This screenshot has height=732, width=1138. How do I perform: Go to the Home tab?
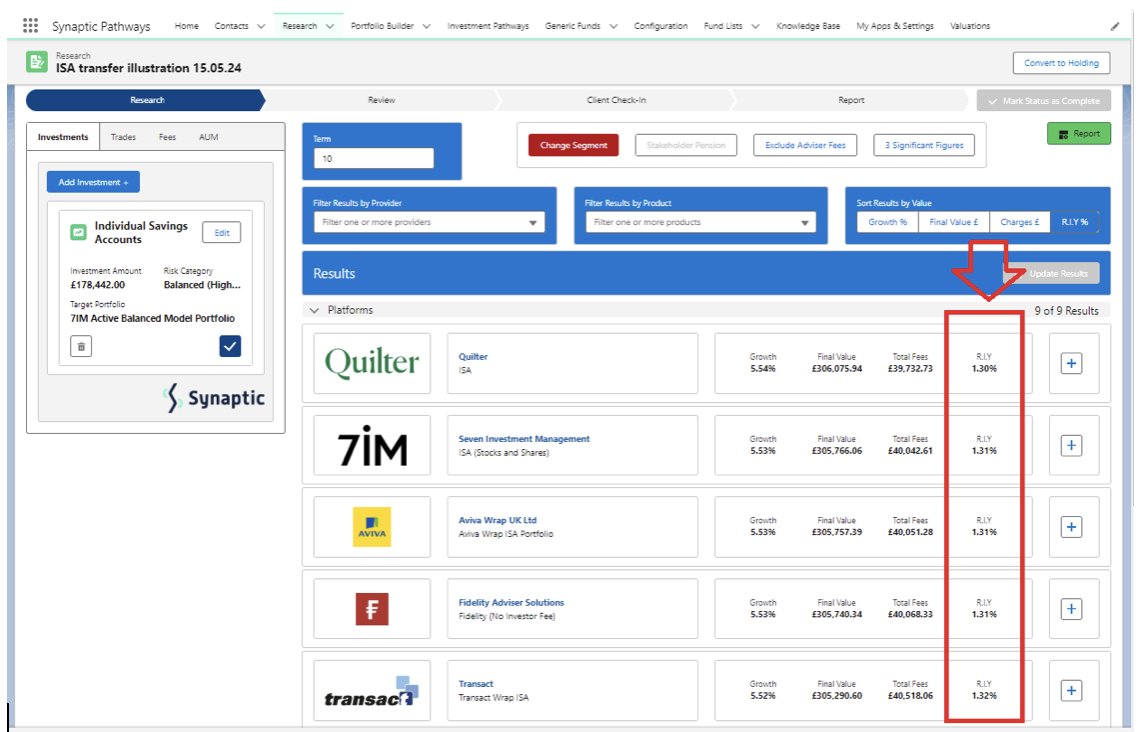(187, 26)
